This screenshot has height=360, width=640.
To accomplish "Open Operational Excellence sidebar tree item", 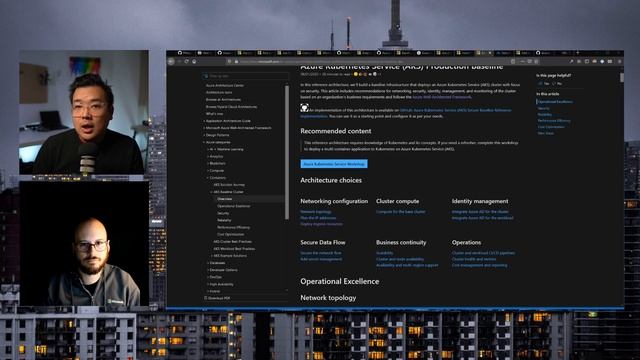I will [233, 206].
